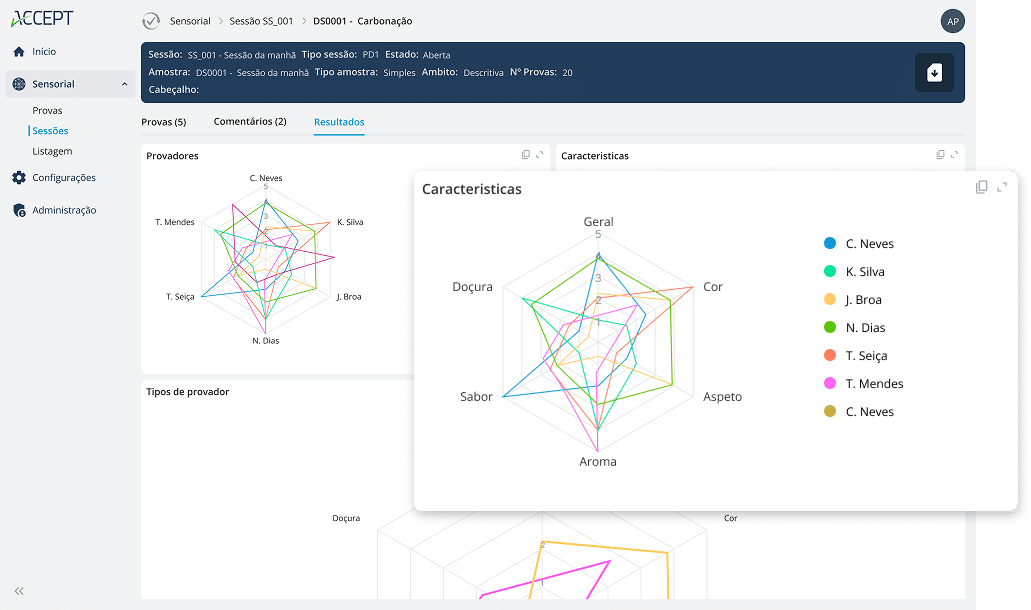
Task: Open Configurações in the sidebar
Action: (x=63, y=178)
